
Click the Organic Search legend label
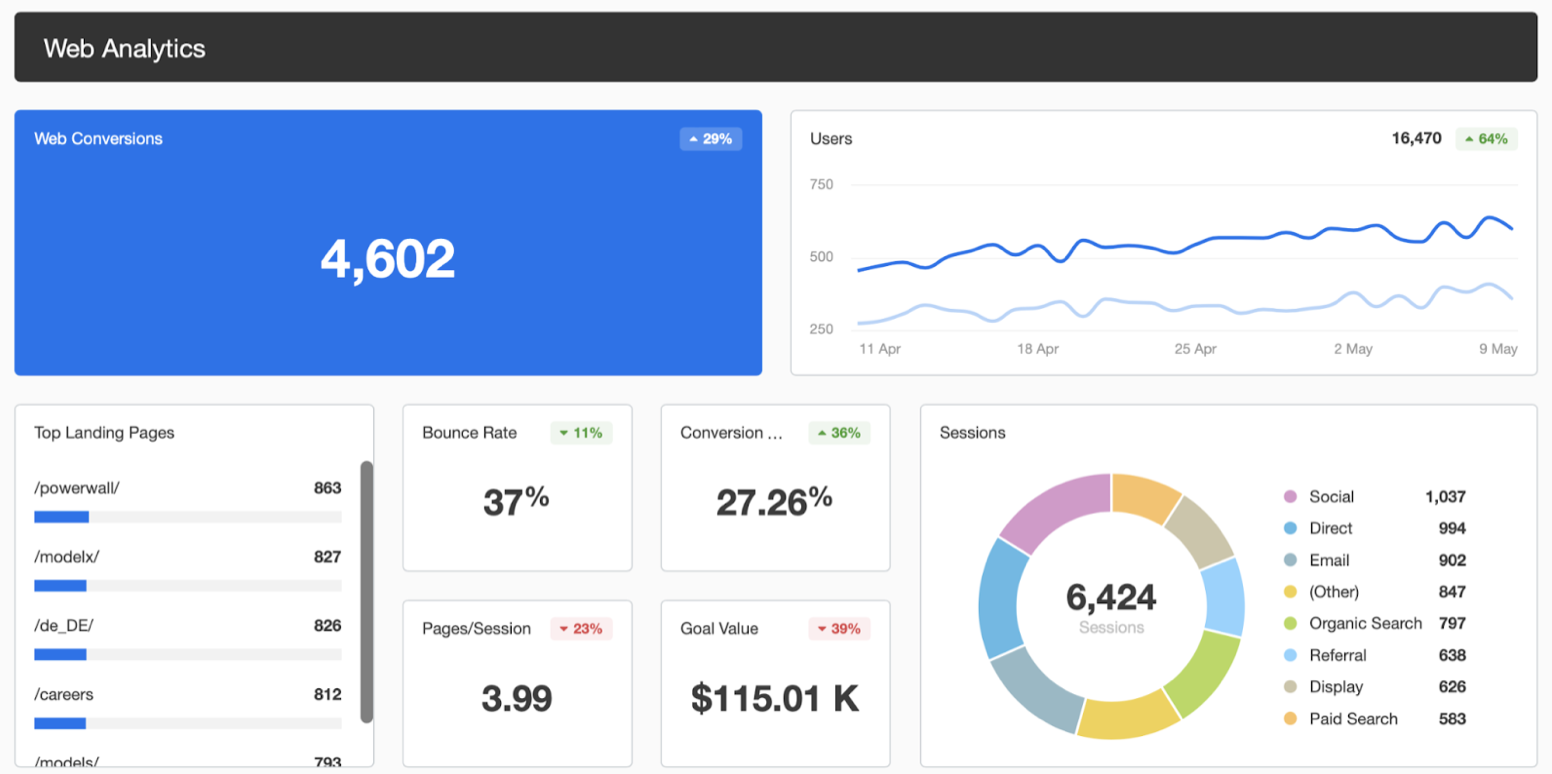(x=1365, y=623)
